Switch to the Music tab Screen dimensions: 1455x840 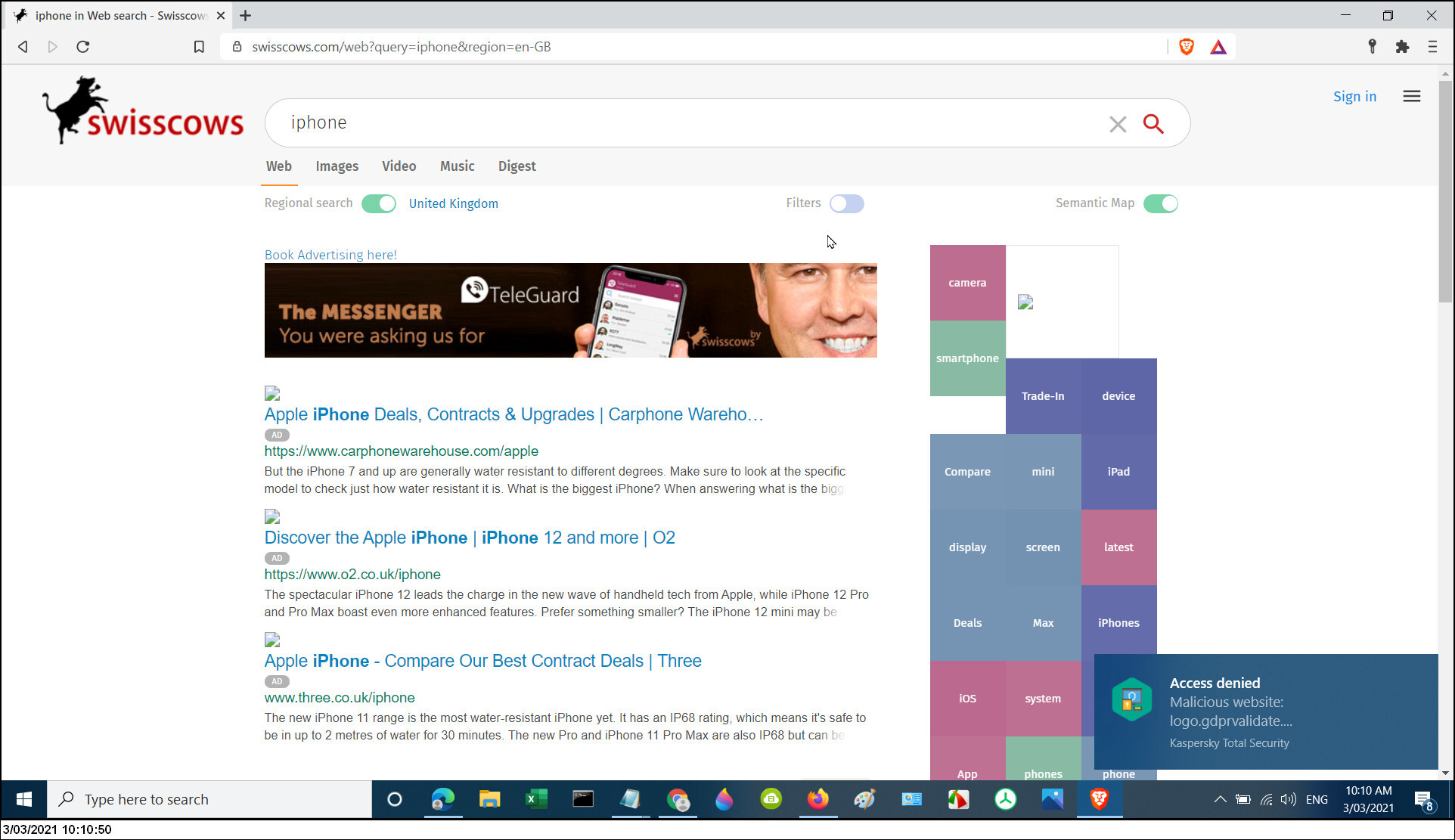(458, 166)
